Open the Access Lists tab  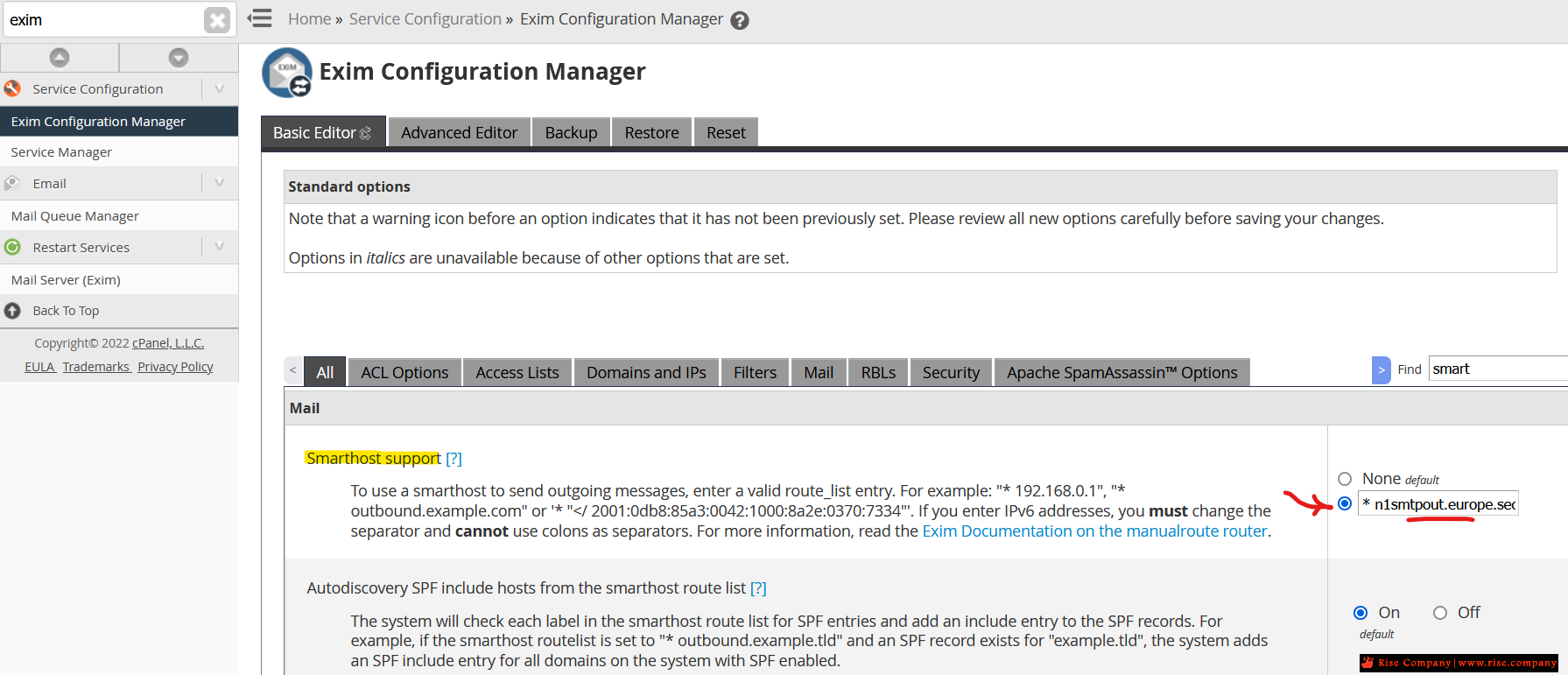click(x=517, y=372)
